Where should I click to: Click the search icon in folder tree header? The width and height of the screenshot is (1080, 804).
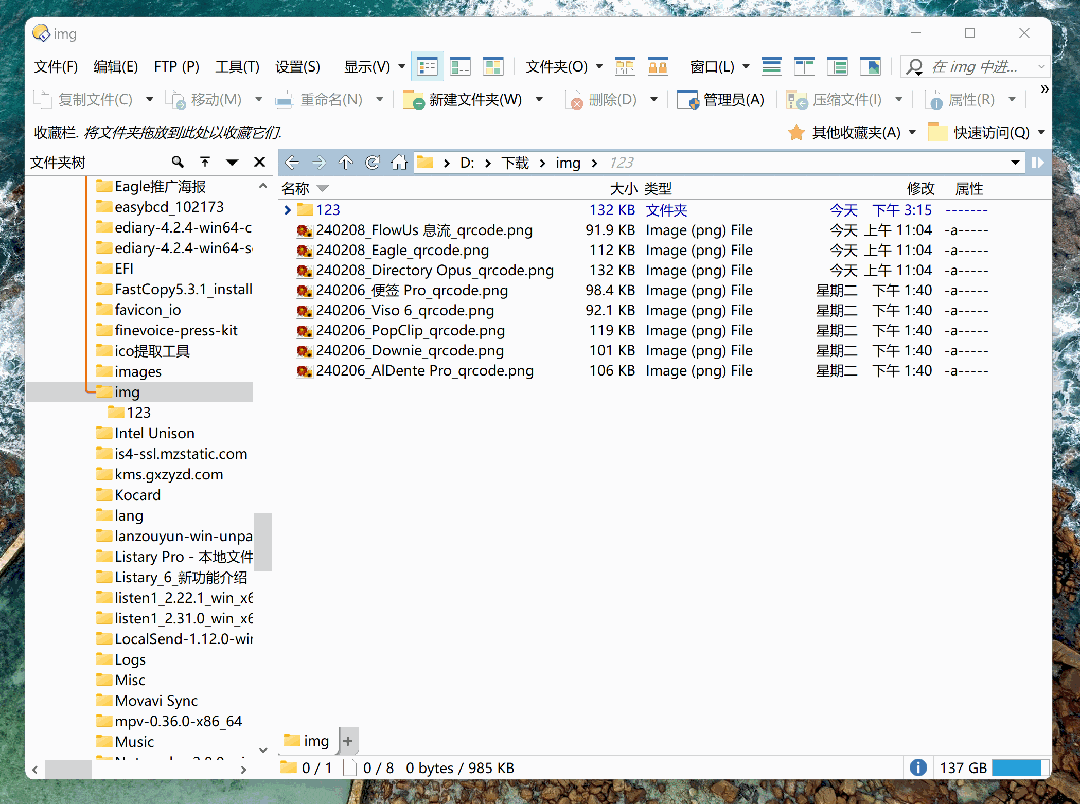[178, 162]
